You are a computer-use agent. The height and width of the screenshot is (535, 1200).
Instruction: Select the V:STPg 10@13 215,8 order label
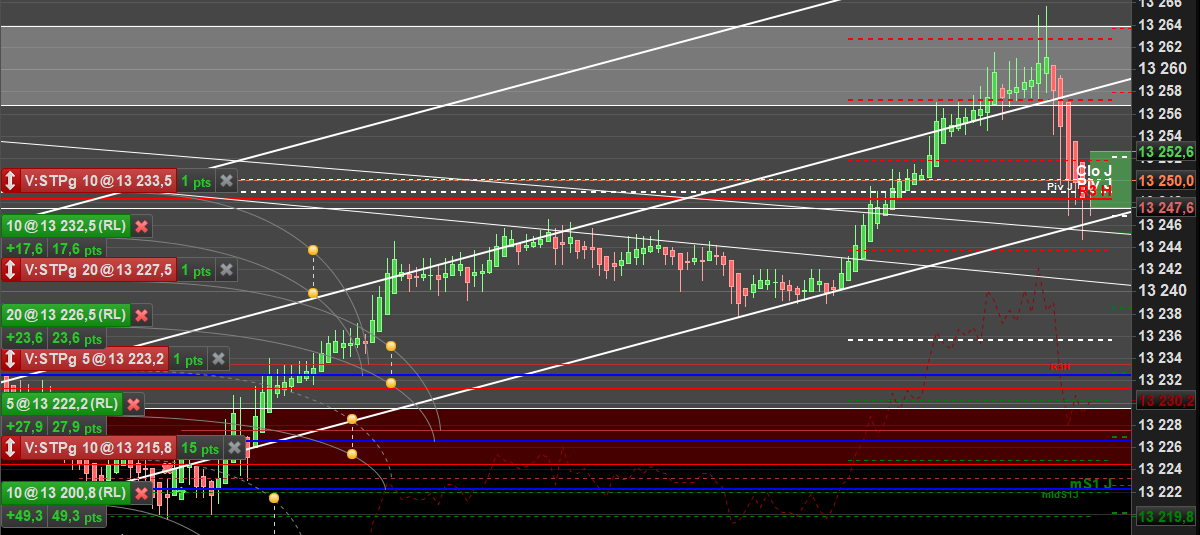click(98, 447)
